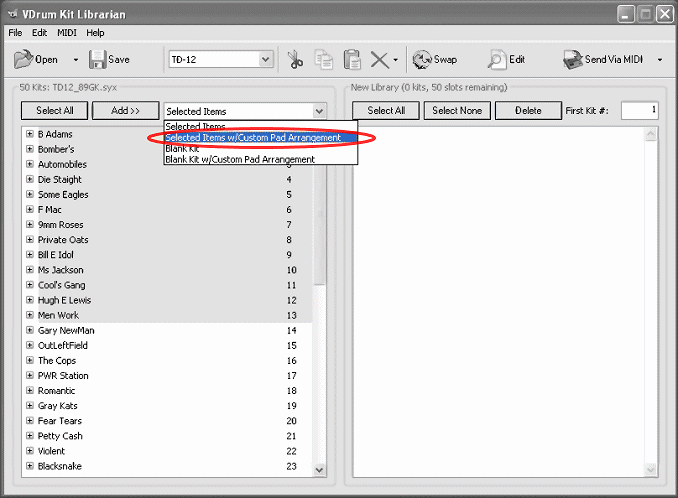The image size is (678, 498).
Task: Click the Edit kit icon
Action: (x=496, y=60)
